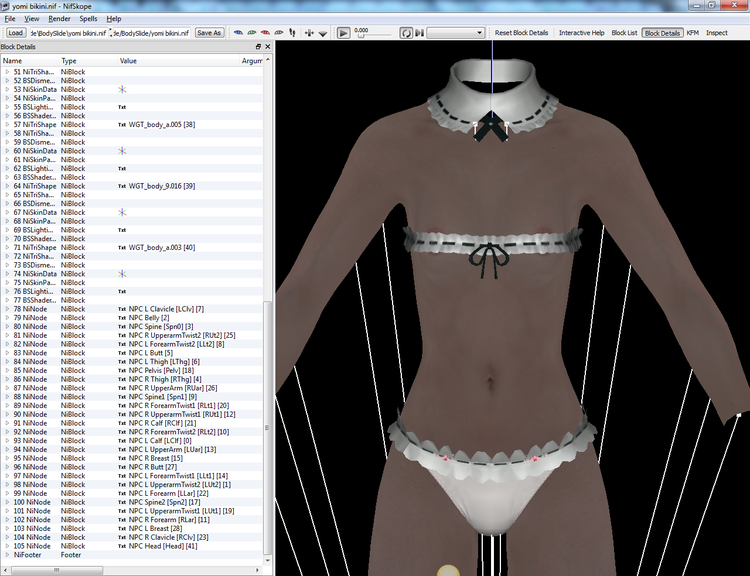Expand the 57 NiTriShape row
Viewport: 750px width, 576px height.
coord(7,124)
